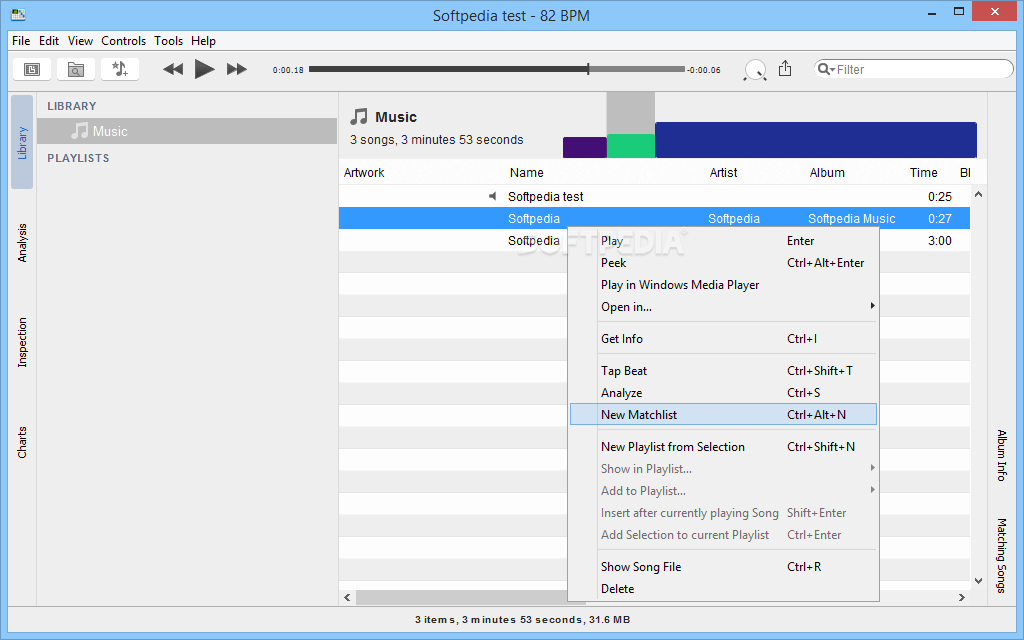Click the search magnifier dropdown in Filter
The image size is (1024, 640).
click(x=826, y=69)
